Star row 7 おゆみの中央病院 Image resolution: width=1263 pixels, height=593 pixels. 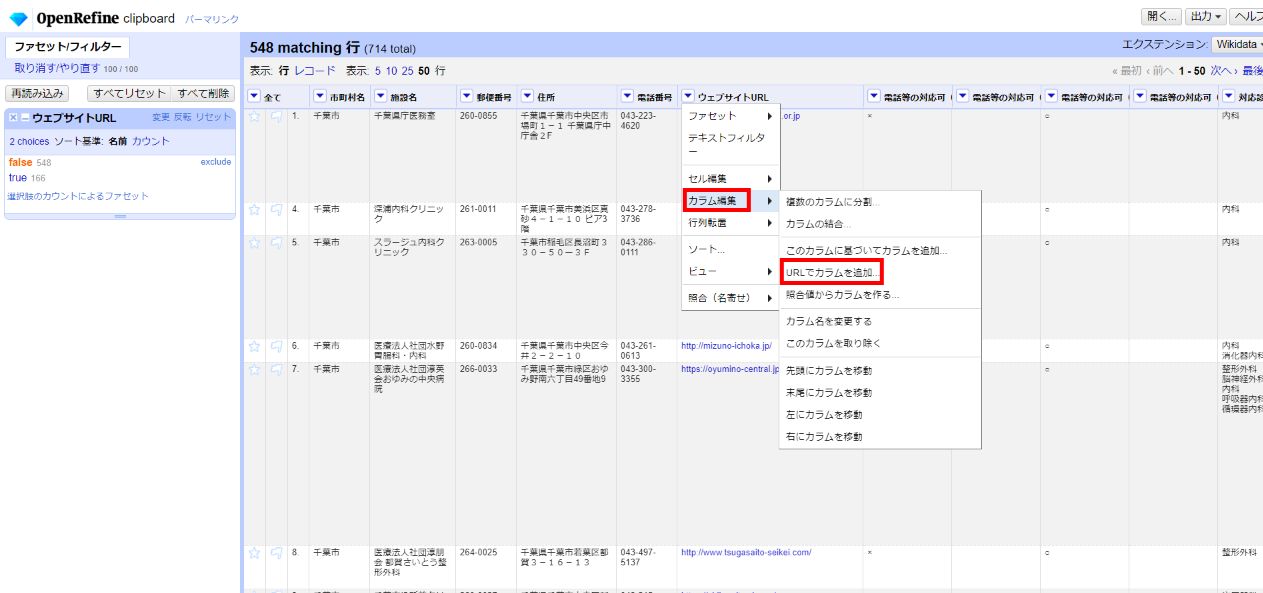pos(254,369)
